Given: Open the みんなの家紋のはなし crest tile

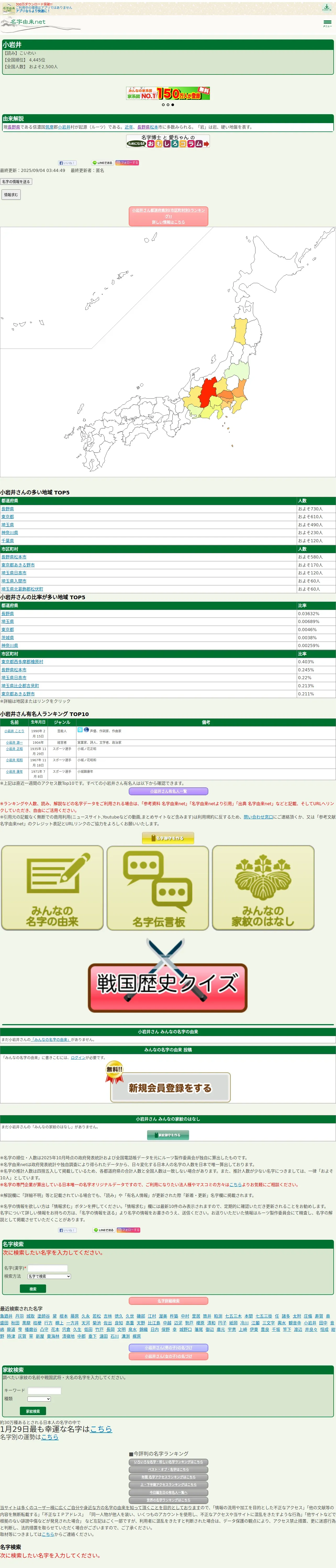Looking at the screenshot, I should [x=264, y=887].
